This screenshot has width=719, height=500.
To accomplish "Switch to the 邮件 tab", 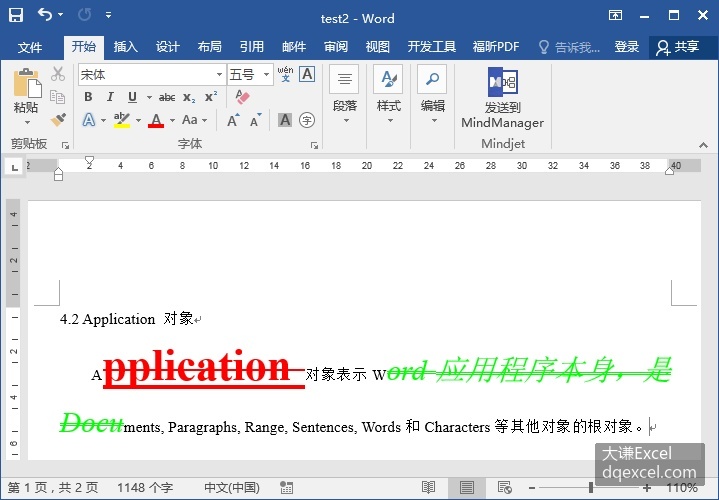I will 294,47.
